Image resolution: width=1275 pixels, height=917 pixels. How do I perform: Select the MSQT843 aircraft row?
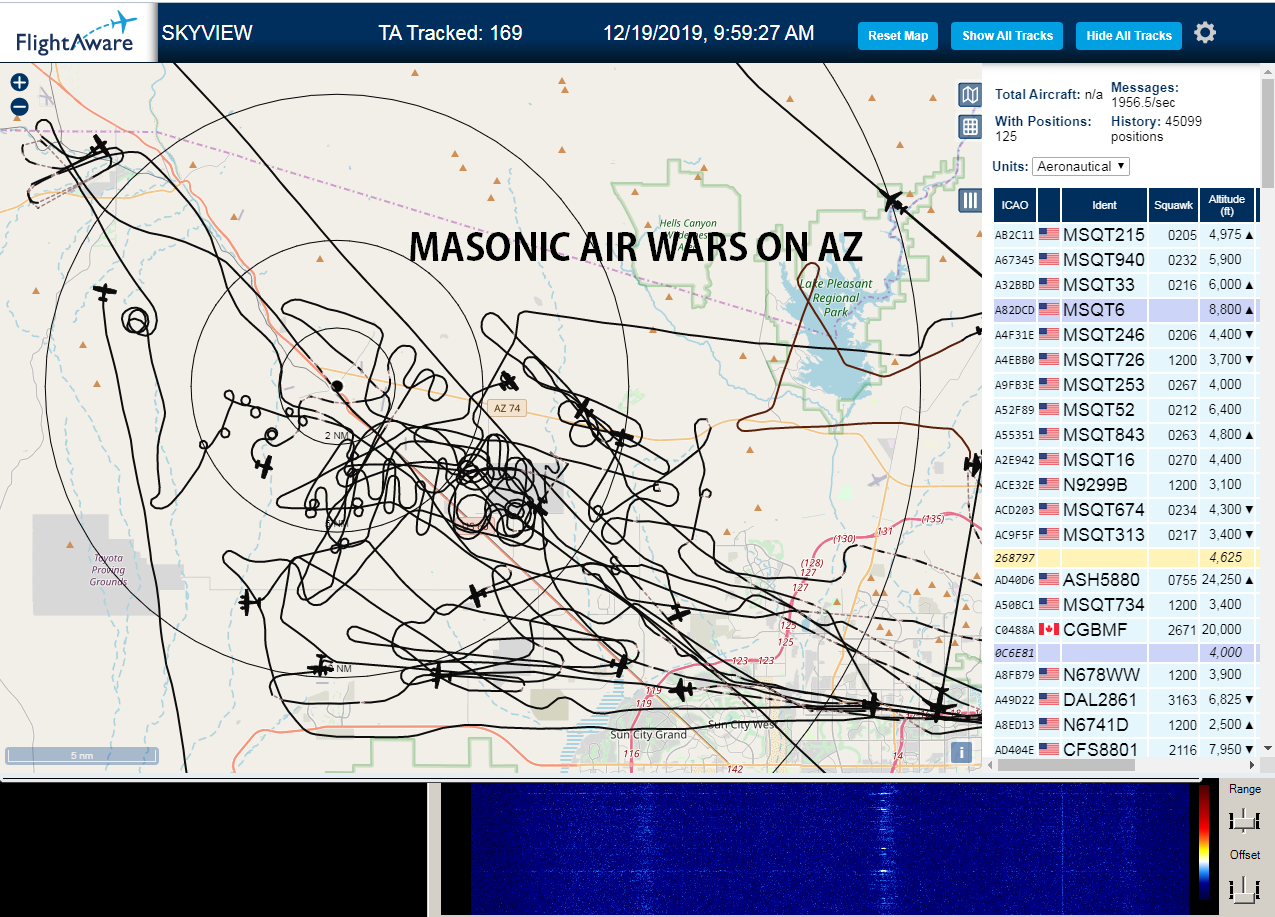tap(1126, 435)
